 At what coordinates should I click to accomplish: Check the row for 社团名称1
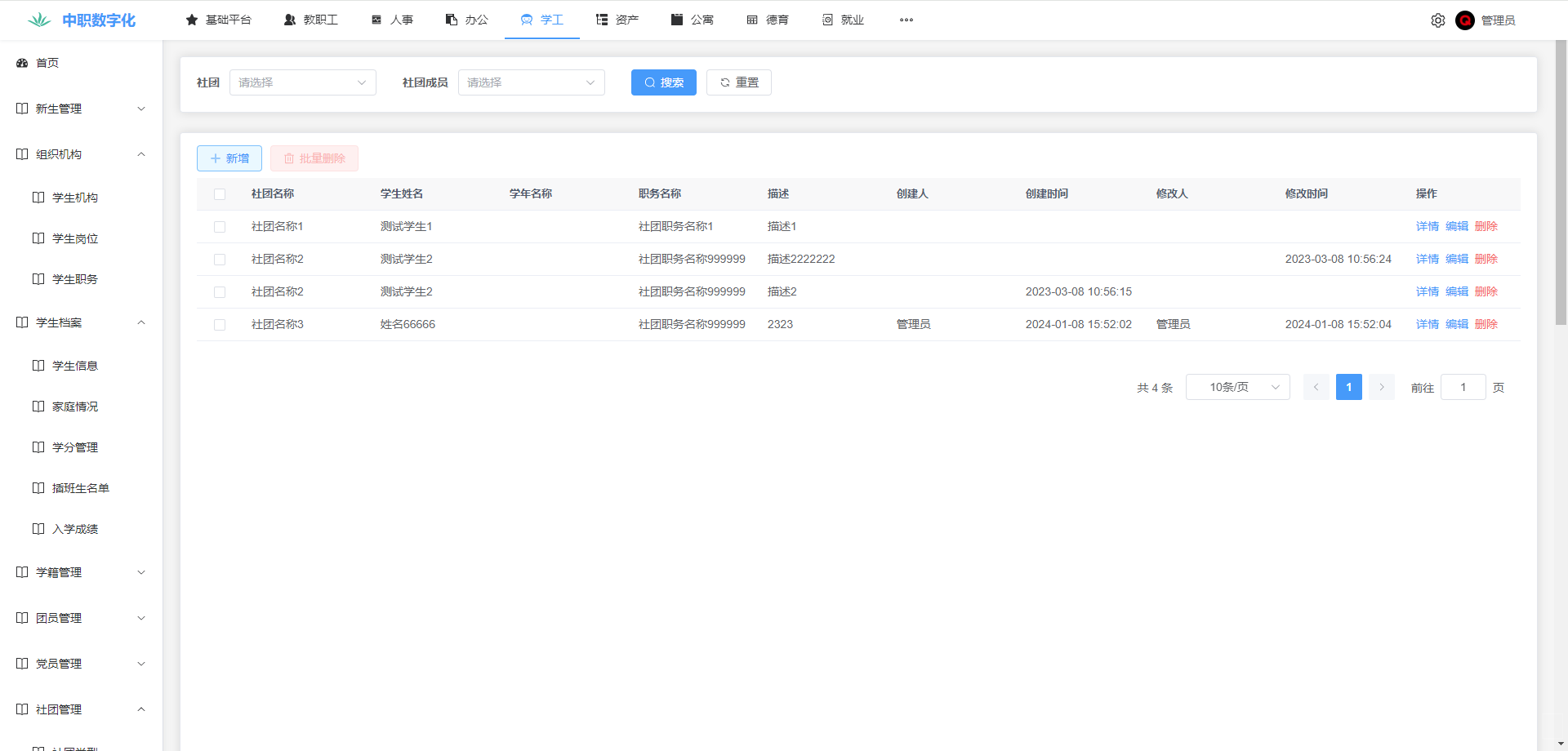pos(220,227)
